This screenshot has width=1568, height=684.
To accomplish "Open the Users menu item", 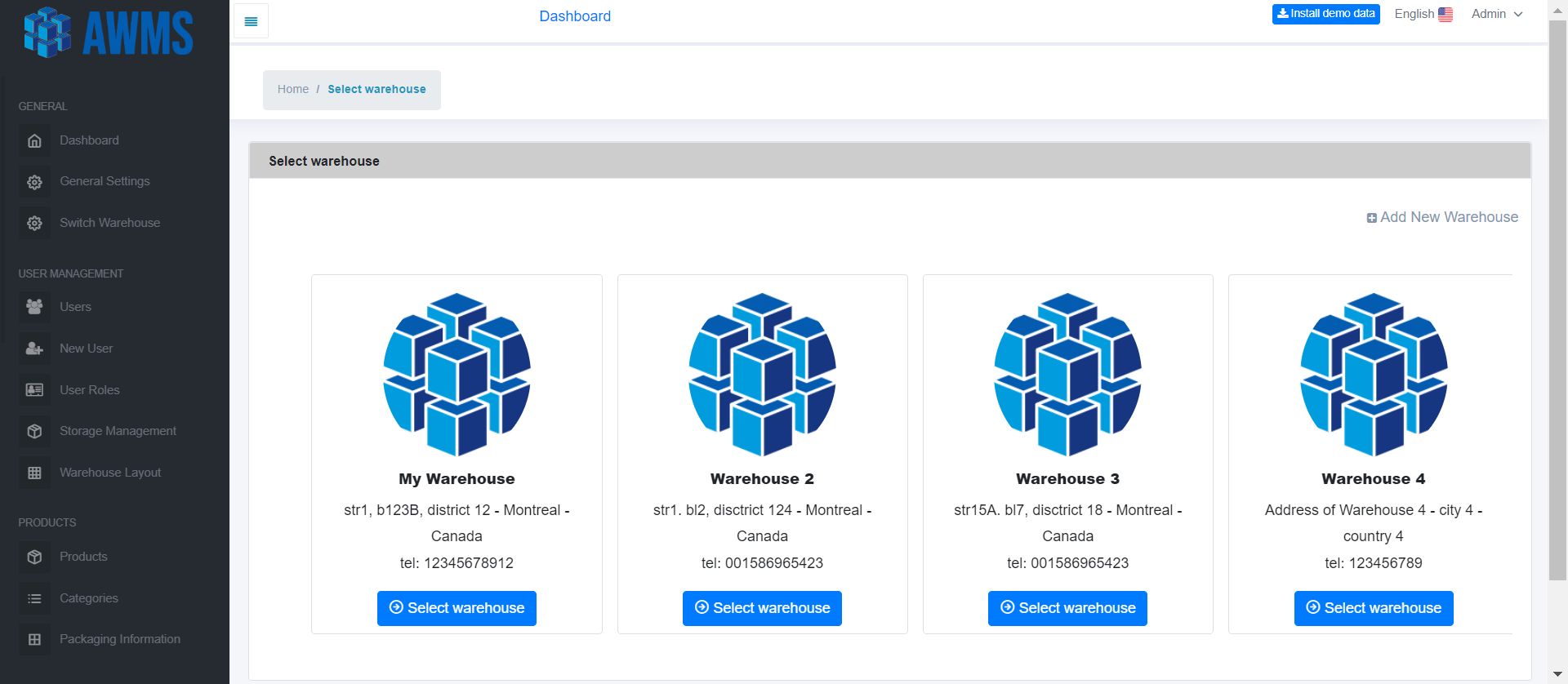I will coord(75,307).
